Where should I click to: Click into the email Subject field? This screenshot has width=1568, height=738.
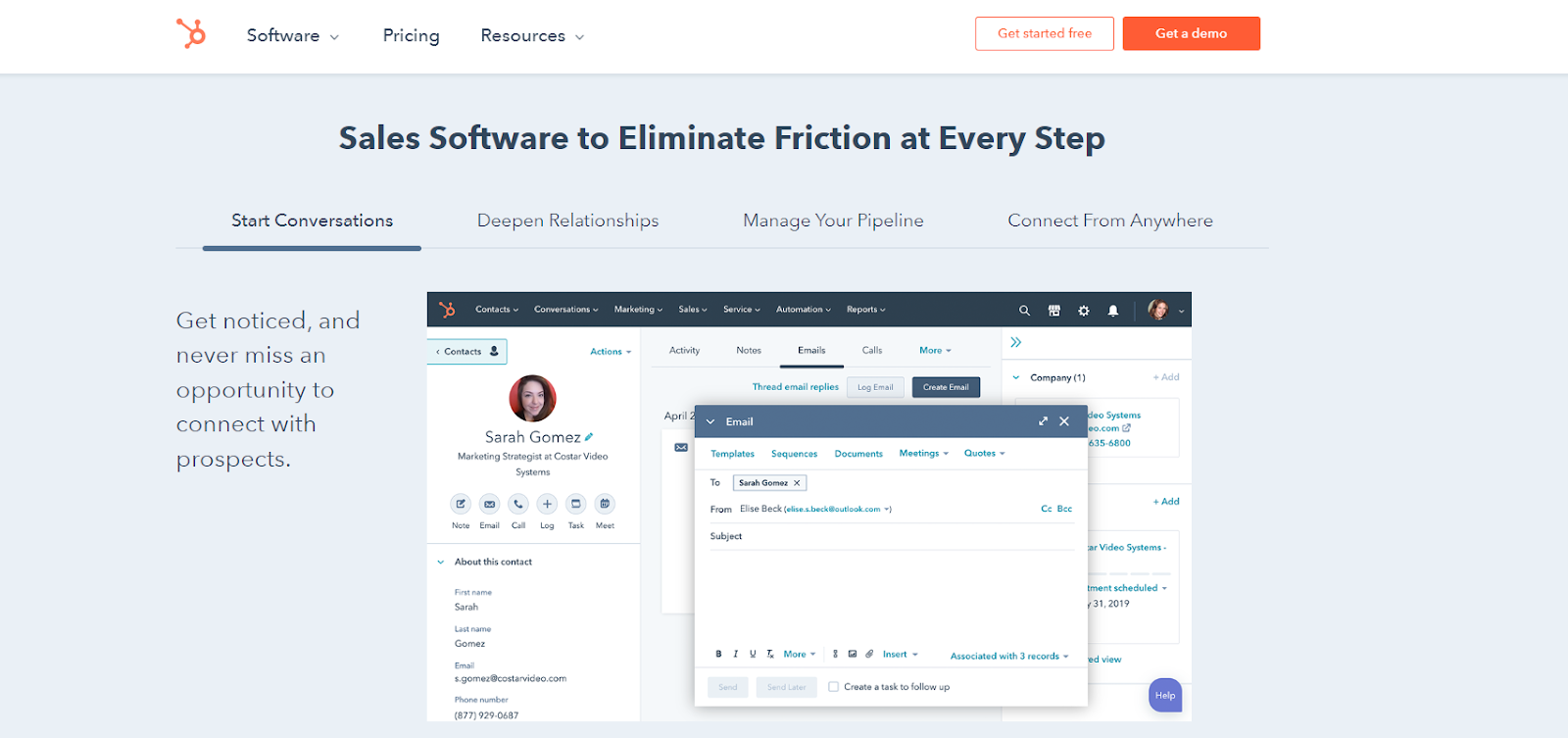coord(892,536)
